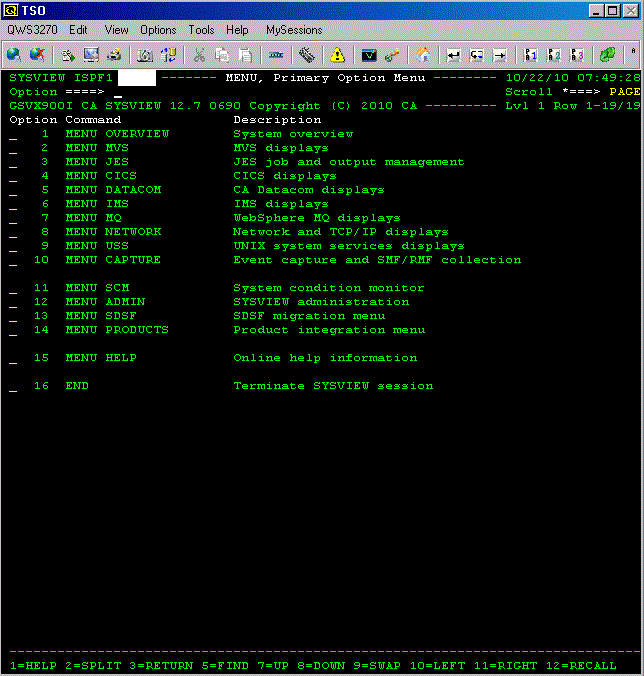The width and height of the screenshot is (644, 676).
Task: Click the PA3 key icon
Action: (577, 55)
